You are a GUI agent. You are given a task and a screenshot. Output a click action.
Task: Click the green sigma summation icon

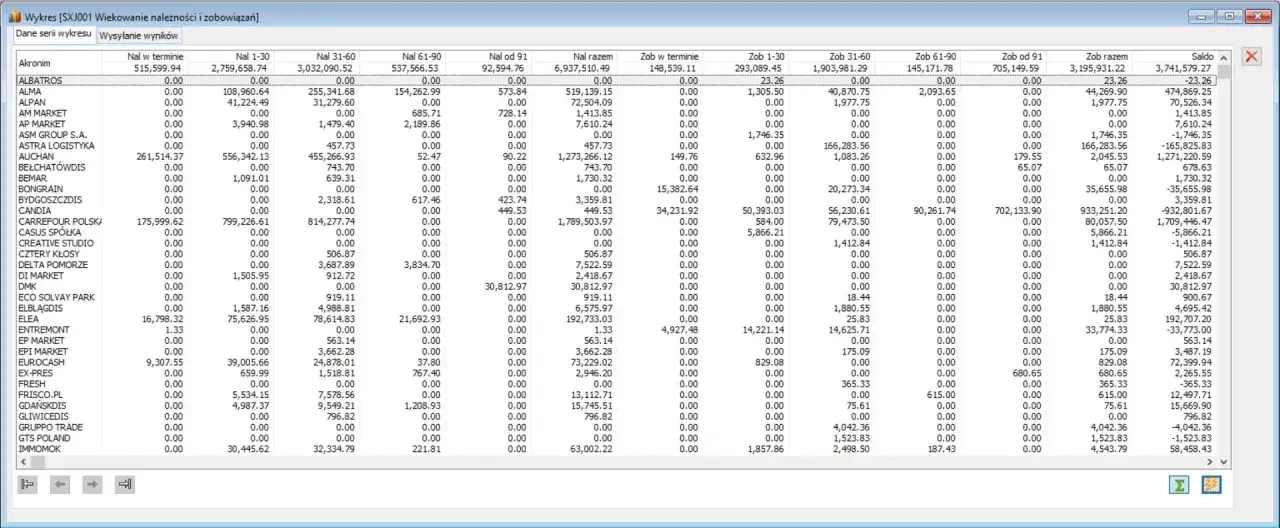pos(1182,485)
